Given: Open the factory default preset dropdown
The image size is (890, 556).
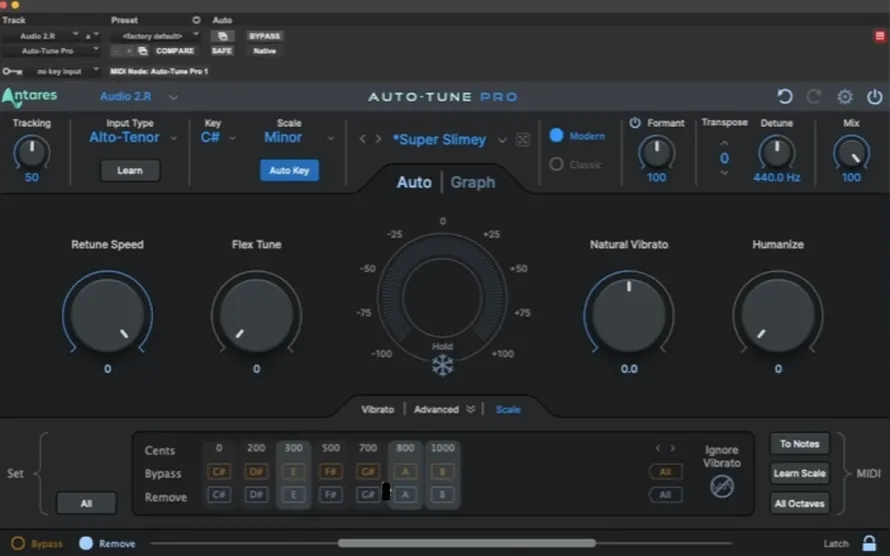Looking at the screenshot, I should pyautogui.click(x=155, y=36).
